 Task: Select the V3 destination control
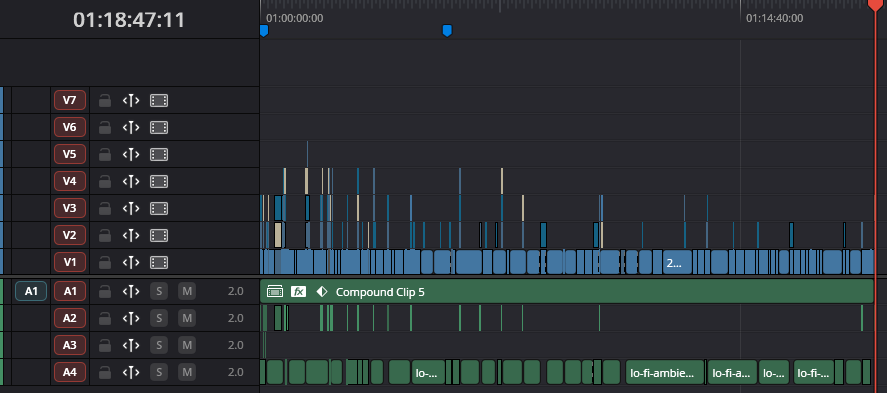(70, 209)
